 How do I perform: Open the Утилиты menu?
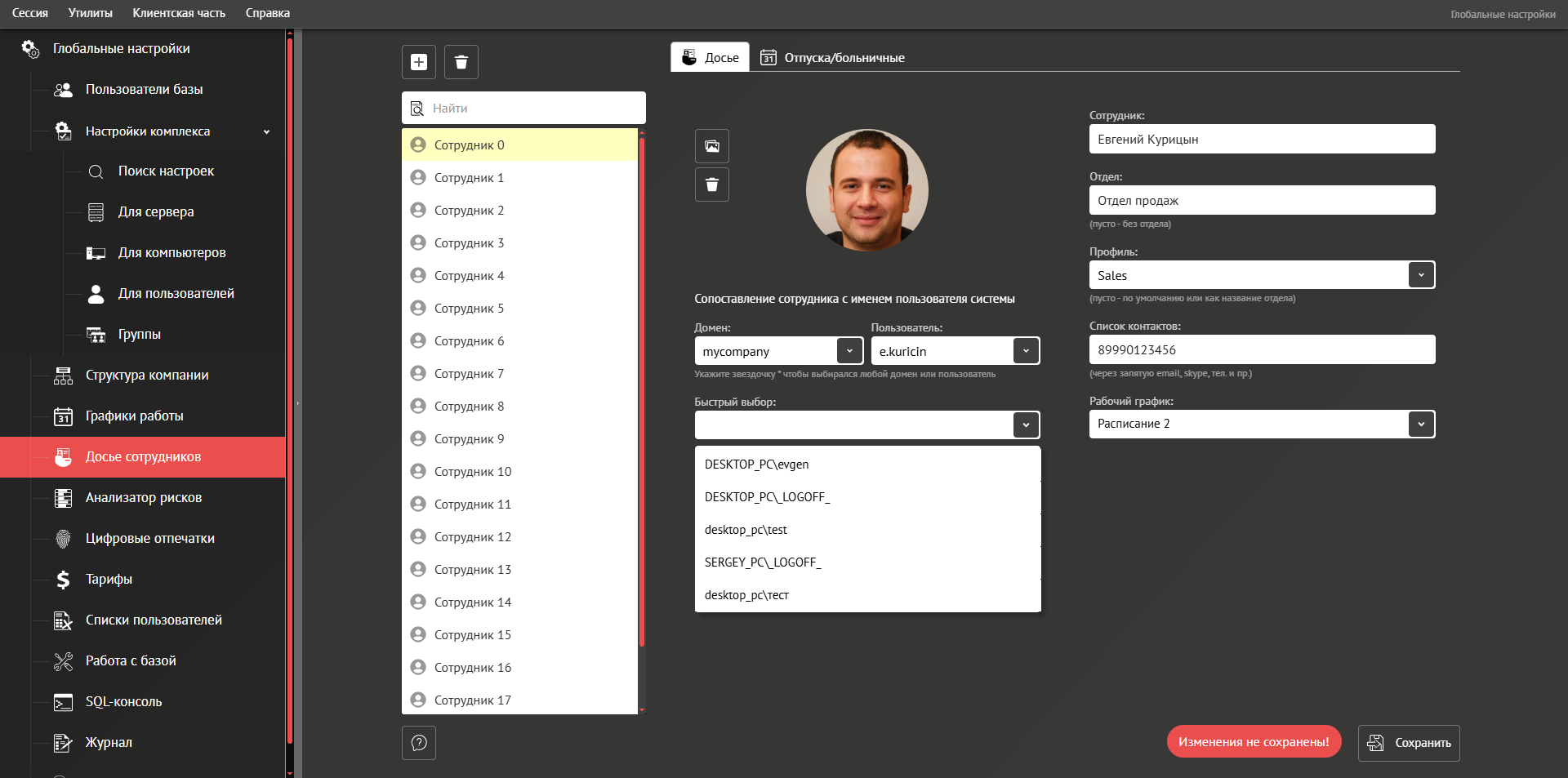[90, 13]
